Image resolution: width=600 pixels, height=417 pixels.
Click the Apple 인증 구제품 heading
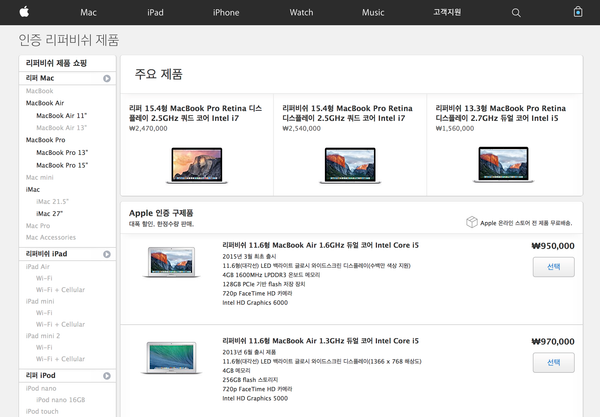point(161,213)
